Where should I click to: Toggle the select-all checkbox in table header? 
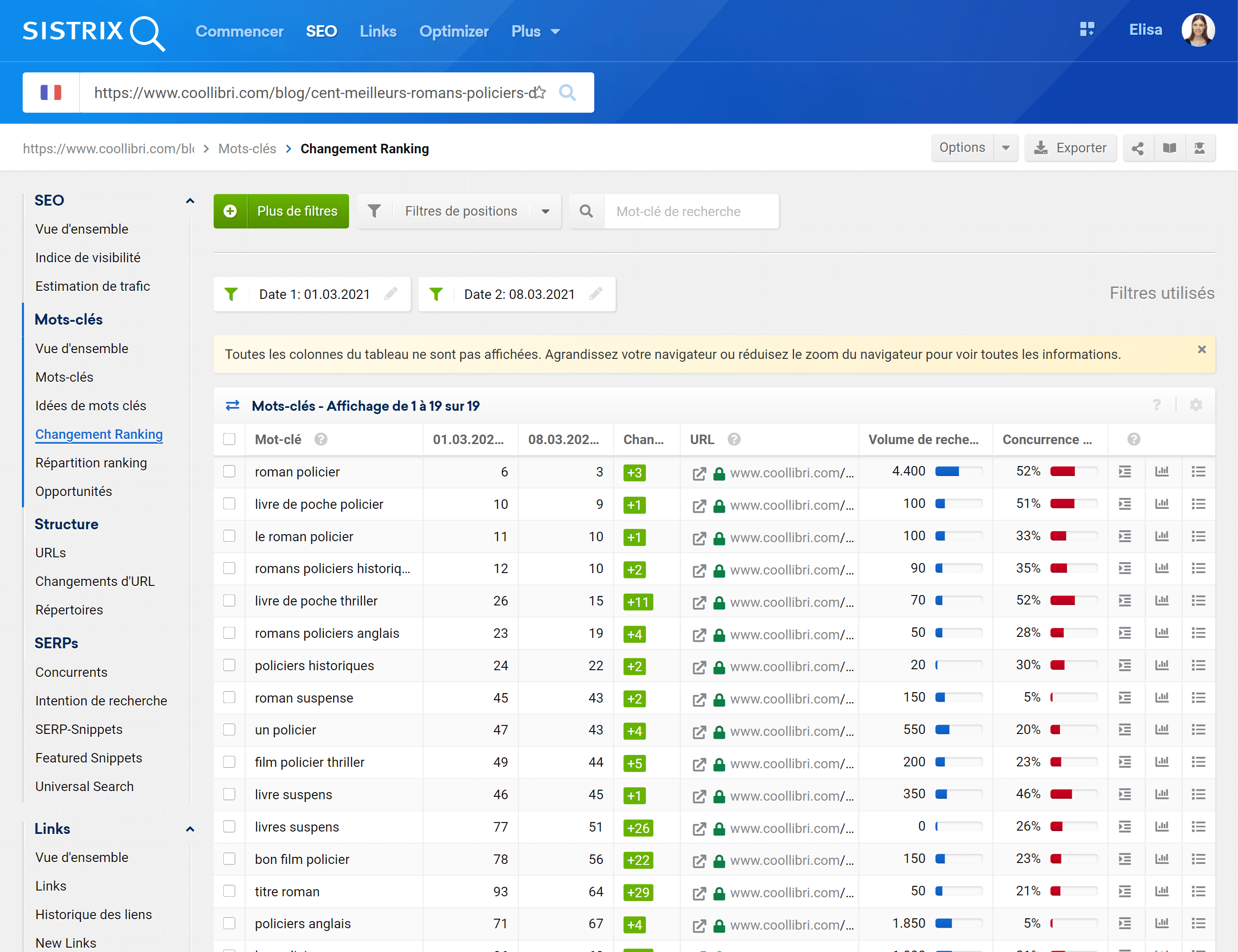click(x=229, y=439)
